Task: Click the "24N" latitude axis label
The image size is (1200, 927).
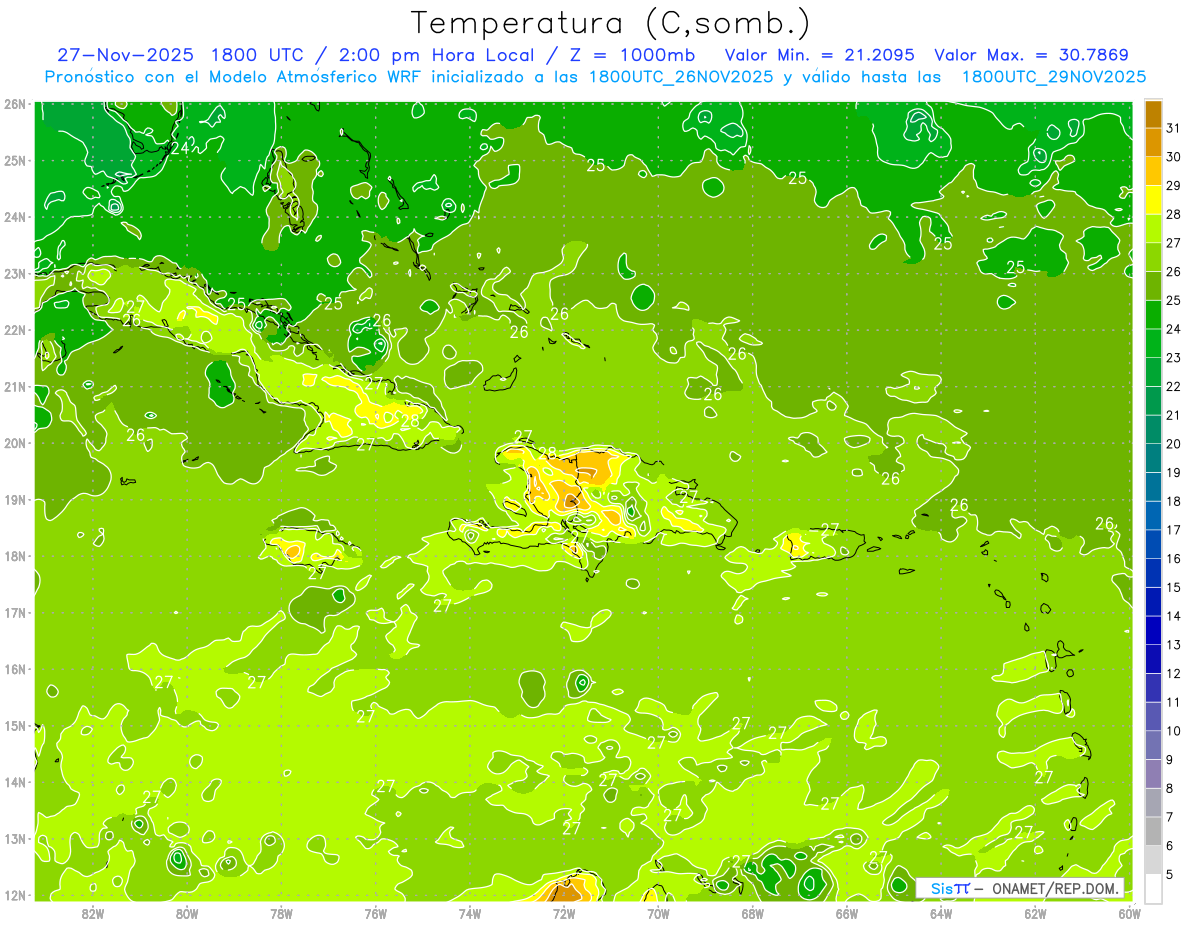Action: [x=14, y=217]
